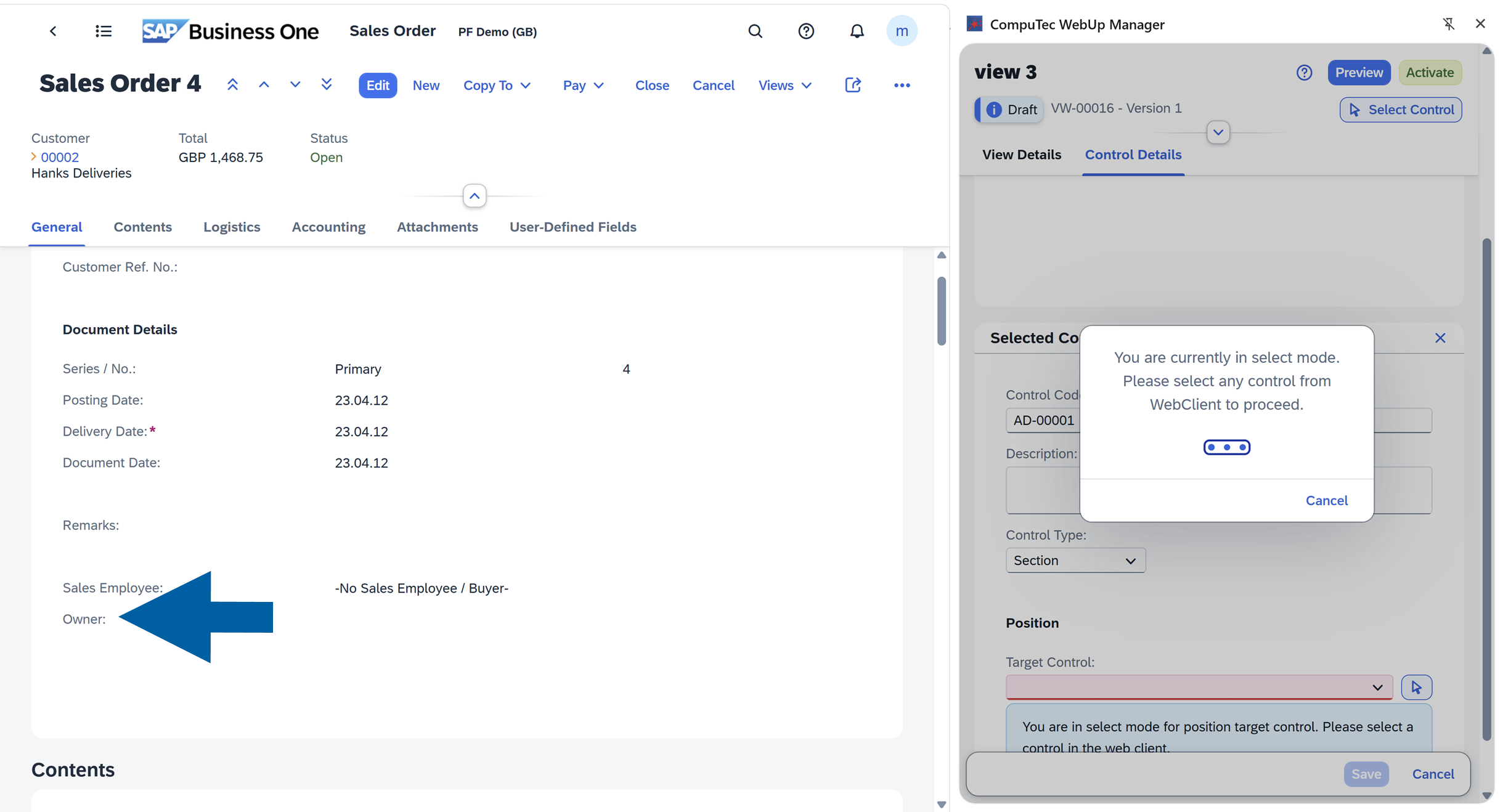Image resolution: width=1503 pixels, height=812 pixels.
Task: Click the busy indicator dots in dialog
Action: 1226,447
